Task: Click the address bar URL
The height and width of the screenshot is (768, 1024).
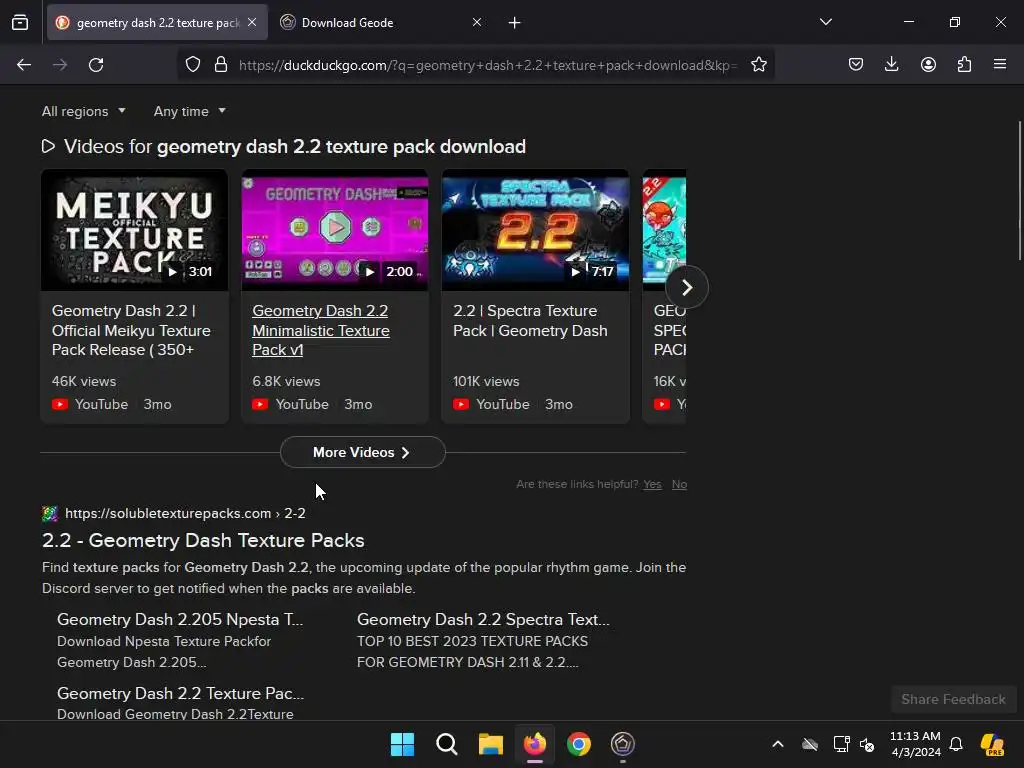Action: point(487,65)
